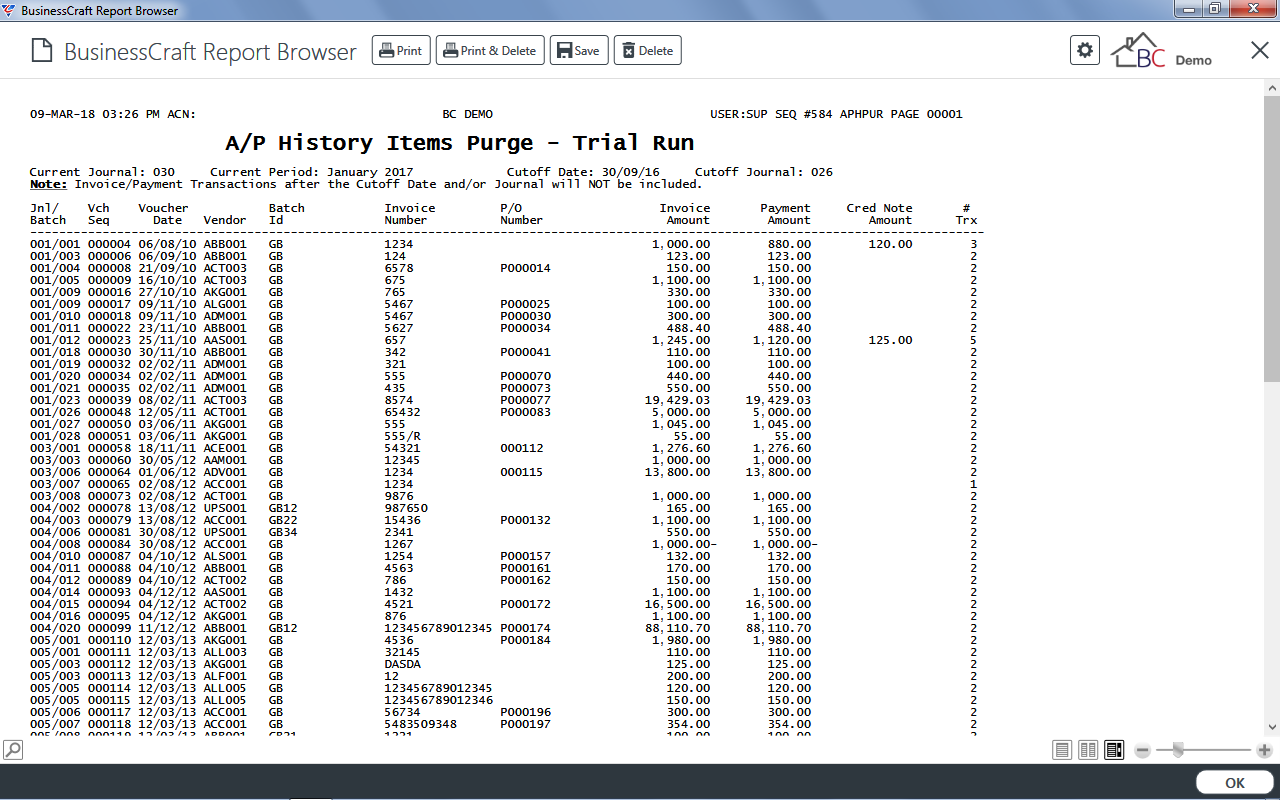1280x800 pixels.
Task: Click the scrollbar up arrow
Action: click(1271, 87)
